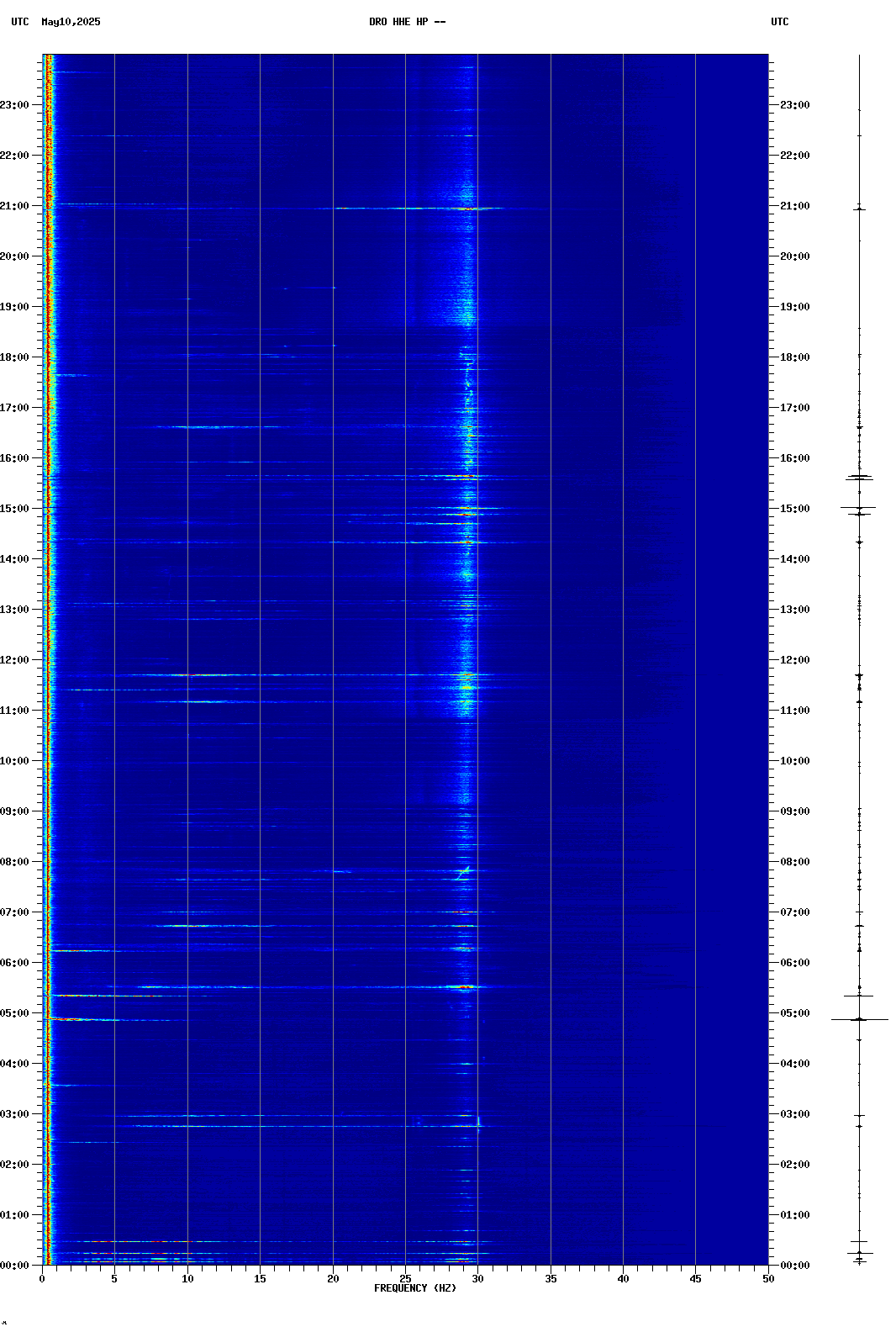The image size is (896, 1332).
Task: Click the 35 Hz frequency tick label
Action: click(551, 1279)
